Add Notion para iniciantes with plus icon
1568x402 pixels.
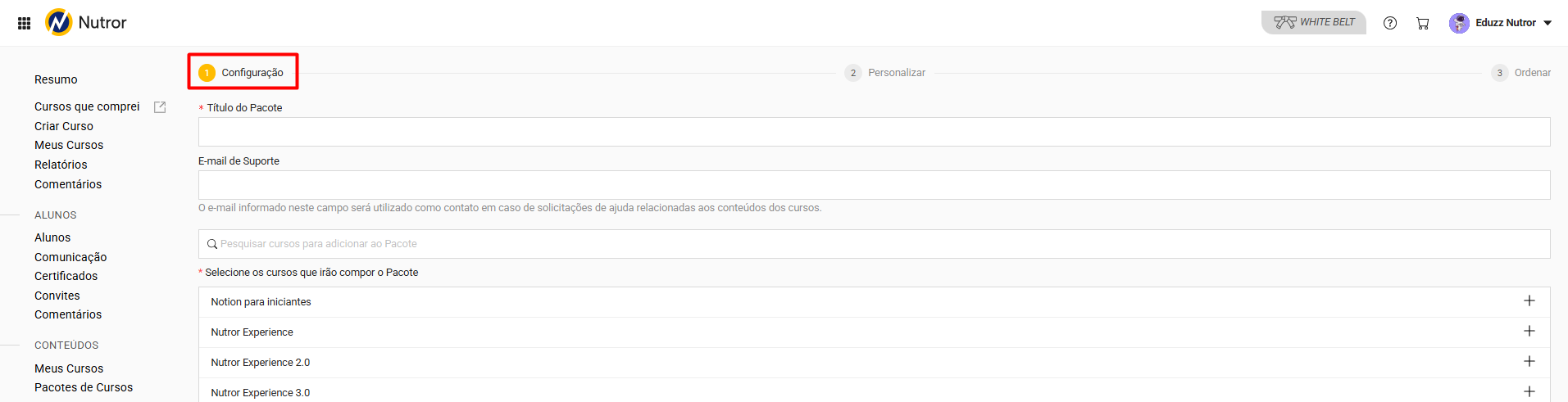(x=1529, y=301)
